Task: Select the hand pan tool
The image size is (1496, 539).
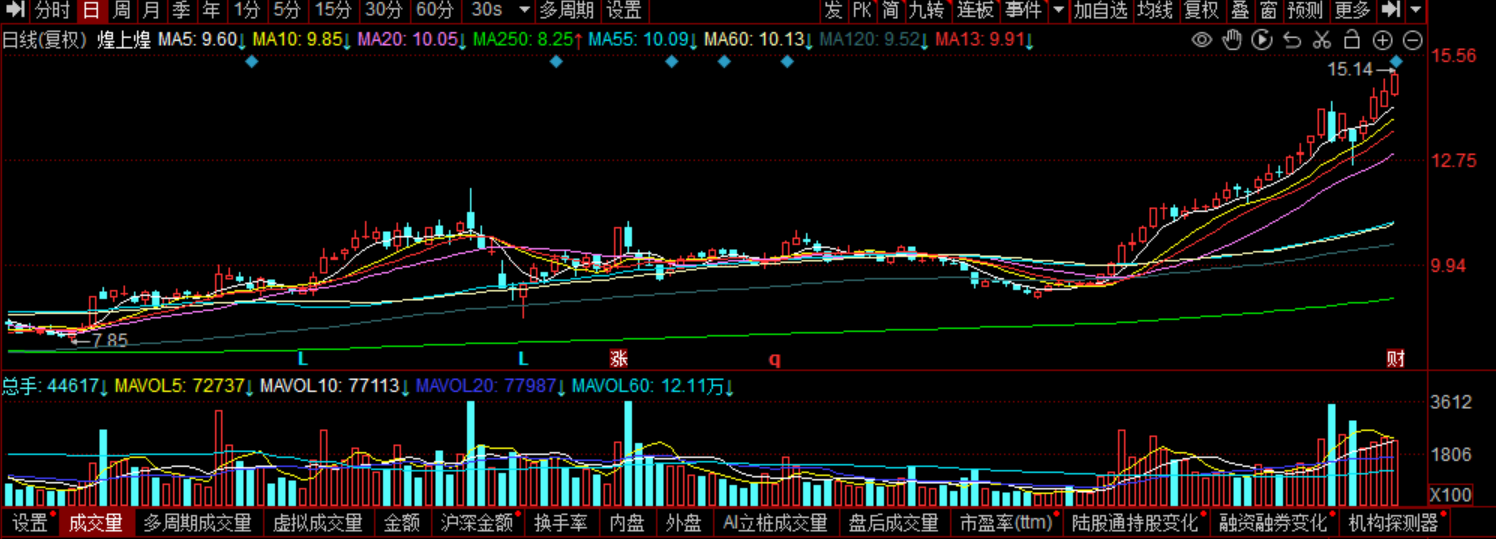Action: click(1232, 40)
